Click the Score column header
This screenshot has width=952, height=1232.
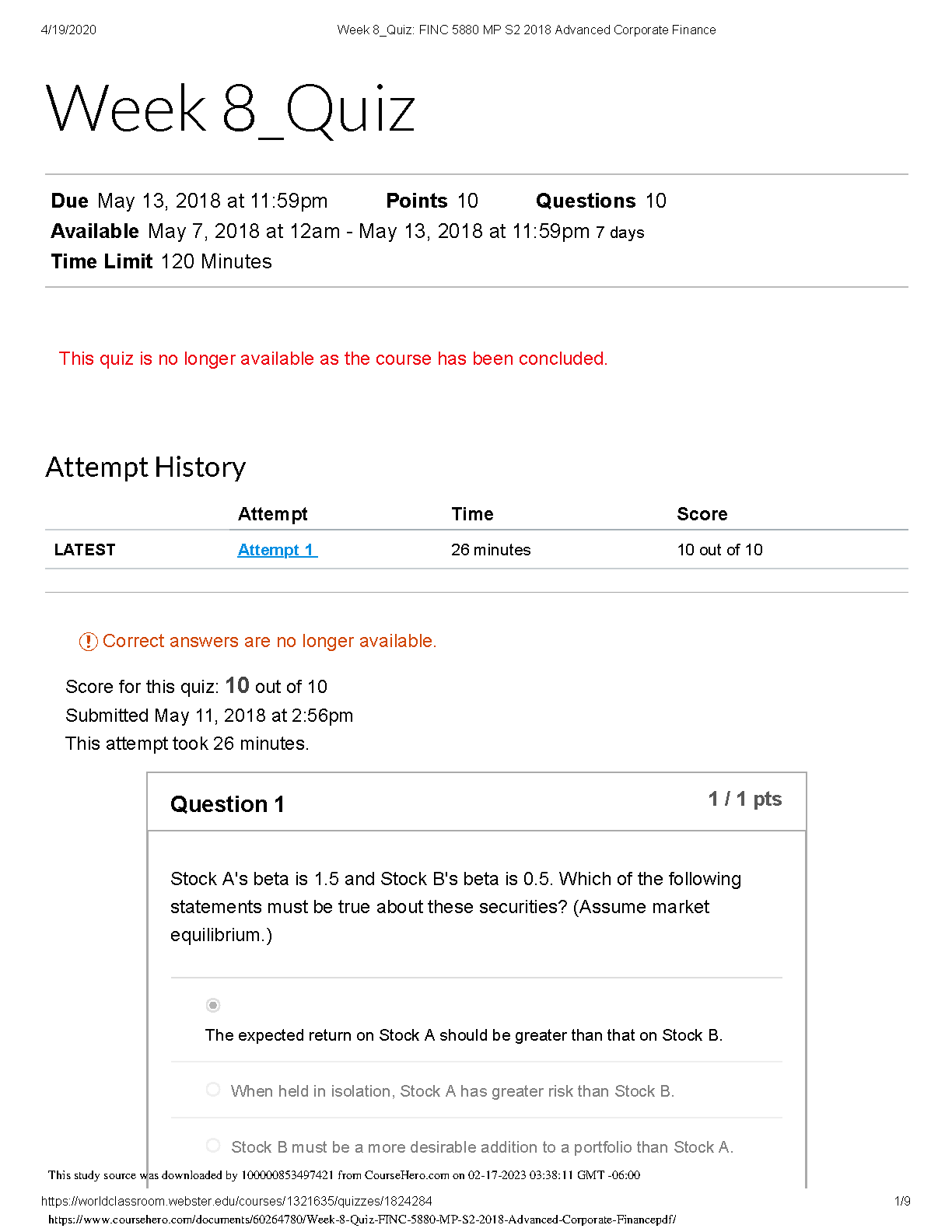pyautogui.click(x=702, y=514)
